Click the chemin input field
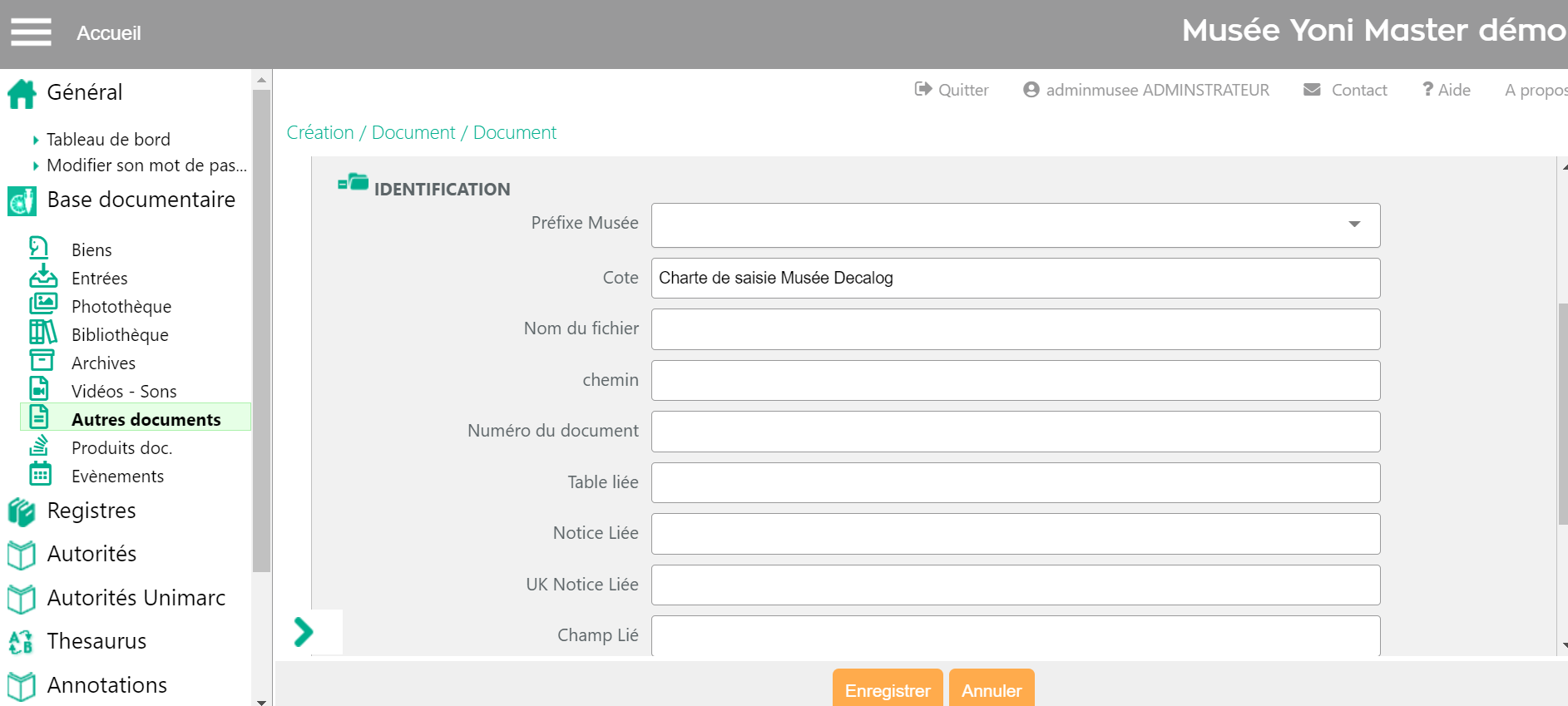The width and height of the screenshot is (1568, 706). (x=1016, y=380)
